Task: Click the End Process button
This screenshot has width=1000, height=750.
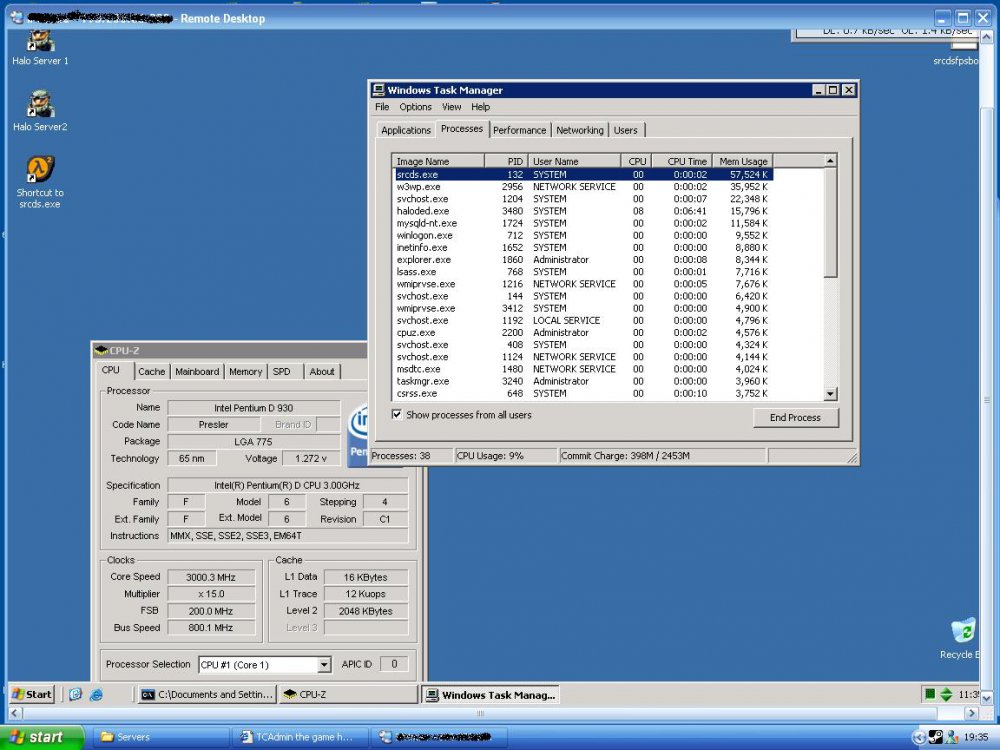Action: [795, 418]
